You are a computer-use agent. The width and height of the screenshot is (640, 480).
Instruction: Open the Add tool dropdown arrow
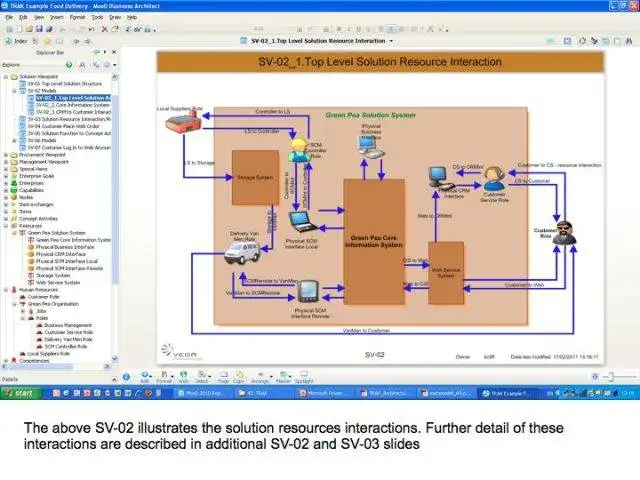click(151, 376)
